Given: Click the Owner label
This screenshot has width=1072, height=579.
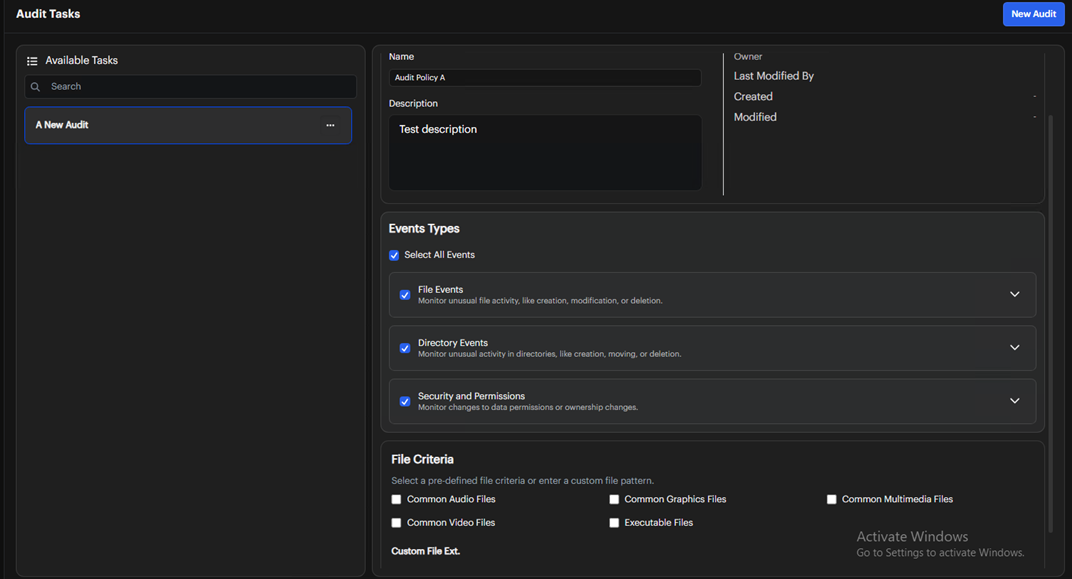Looking at the screenshot, I should click(748, 57).
